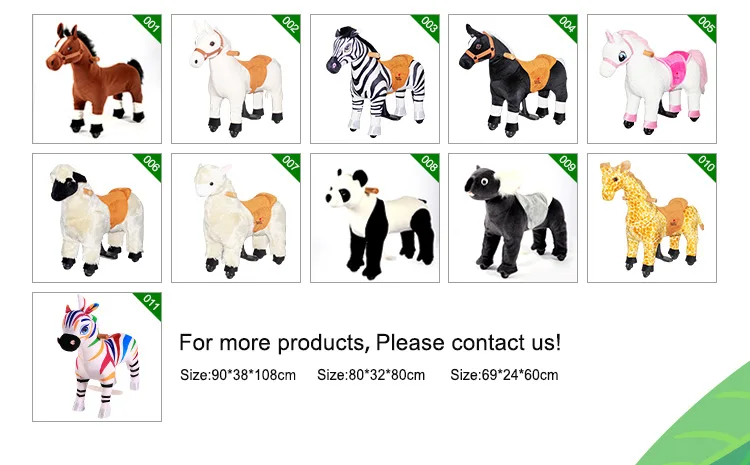This screenshot has height=465, width=750.
Task: Click the green 003 corner ribbon
Action: (428, 26)
